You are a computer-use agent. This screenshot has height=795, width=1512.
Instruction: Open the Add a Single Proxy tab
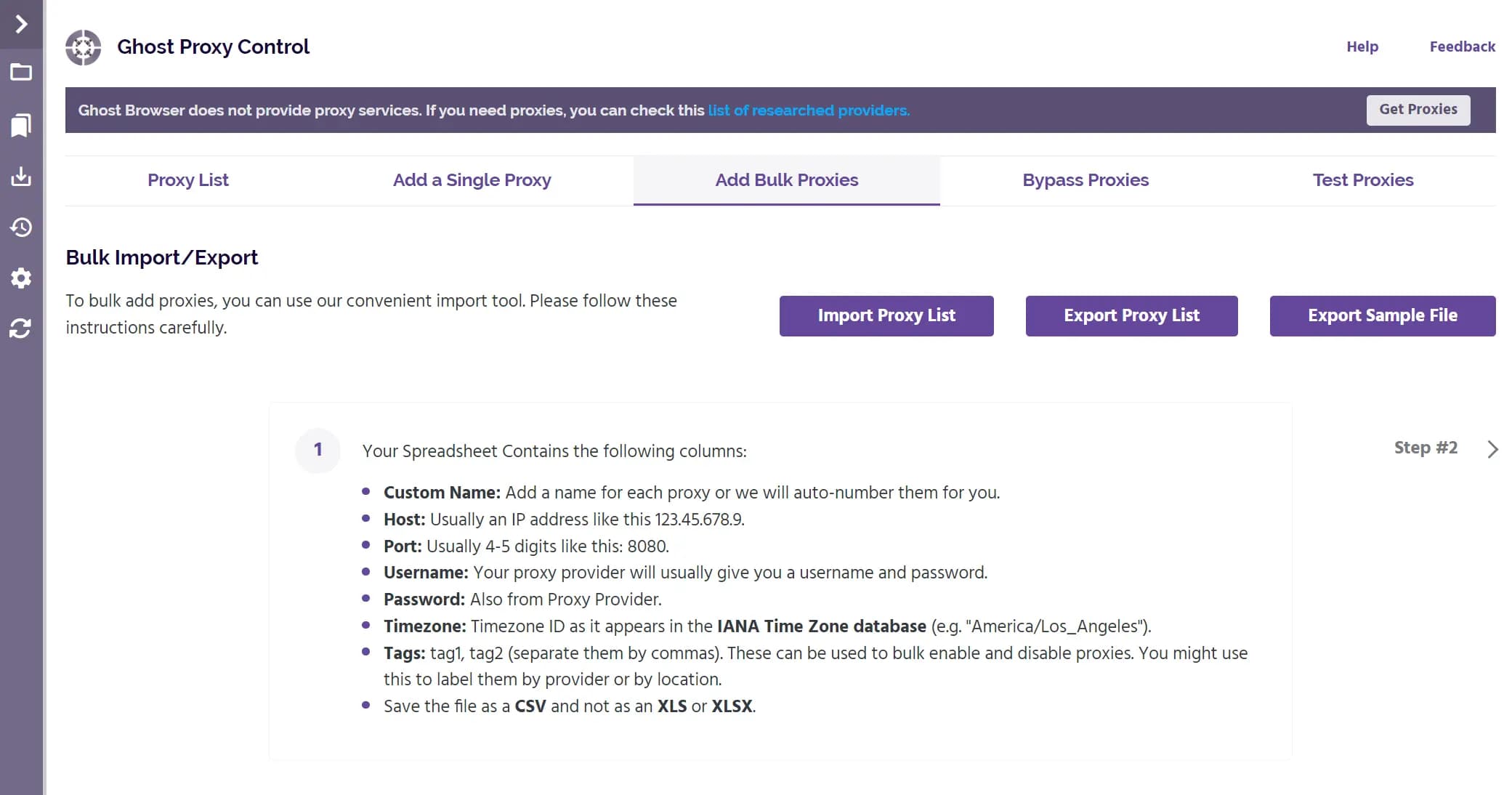click(472, 180)
